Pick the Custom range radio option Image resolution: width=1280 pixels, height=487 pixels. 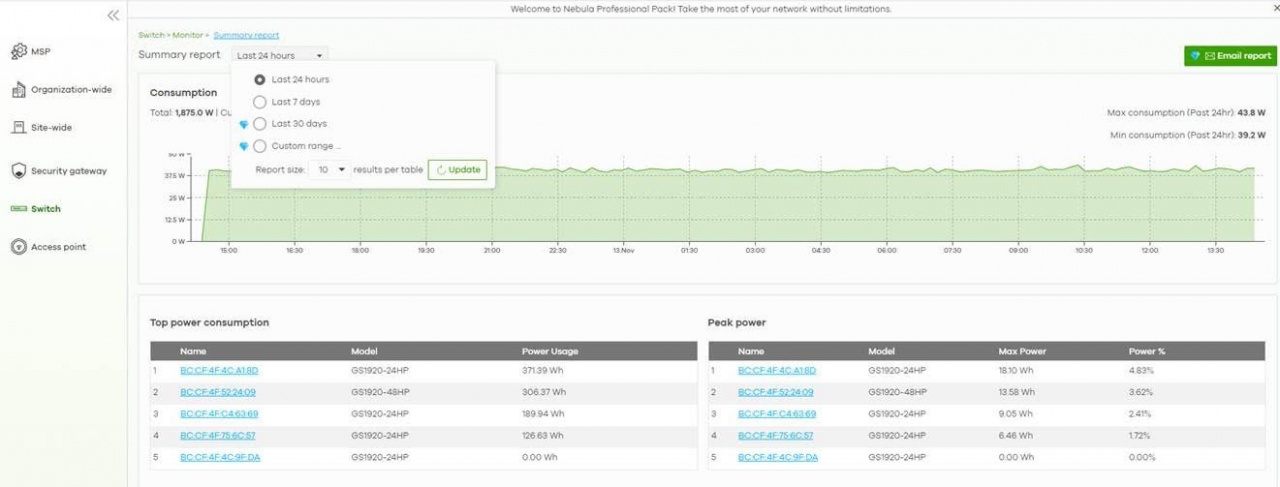(x=260, y=146)
